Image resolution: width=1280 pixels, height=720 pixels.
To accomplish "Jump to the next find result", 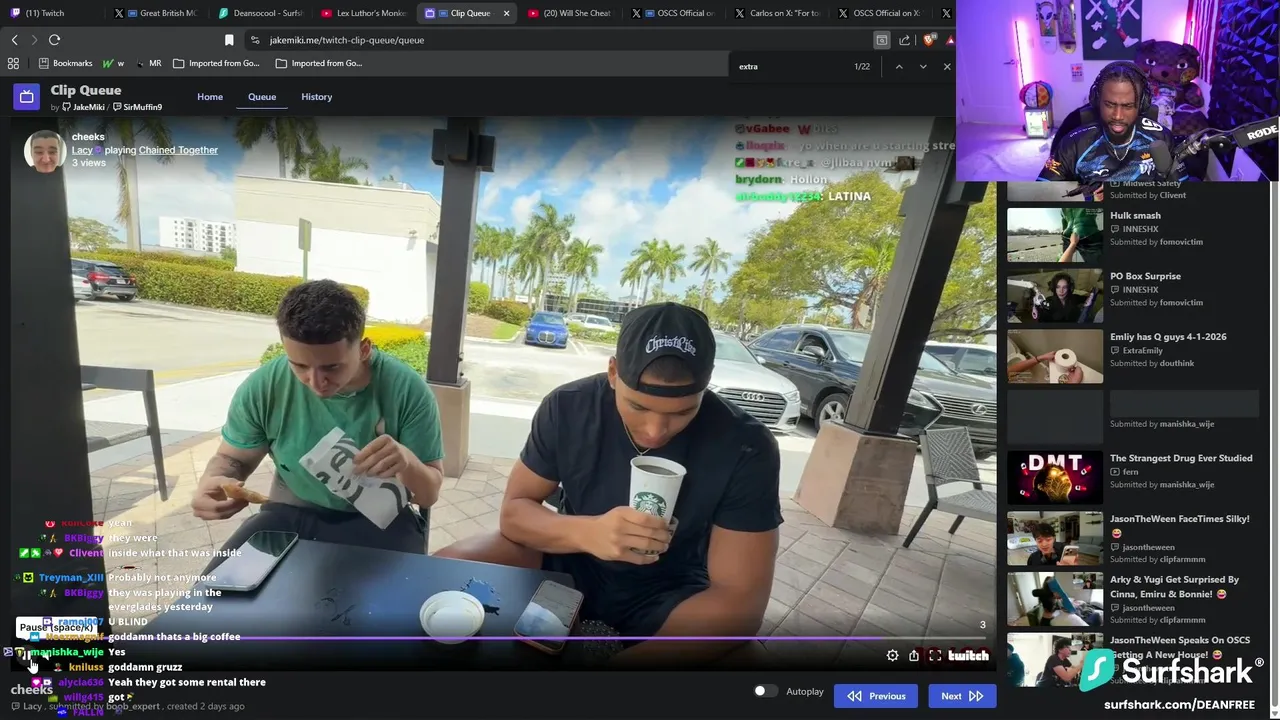I will point(922,66).
